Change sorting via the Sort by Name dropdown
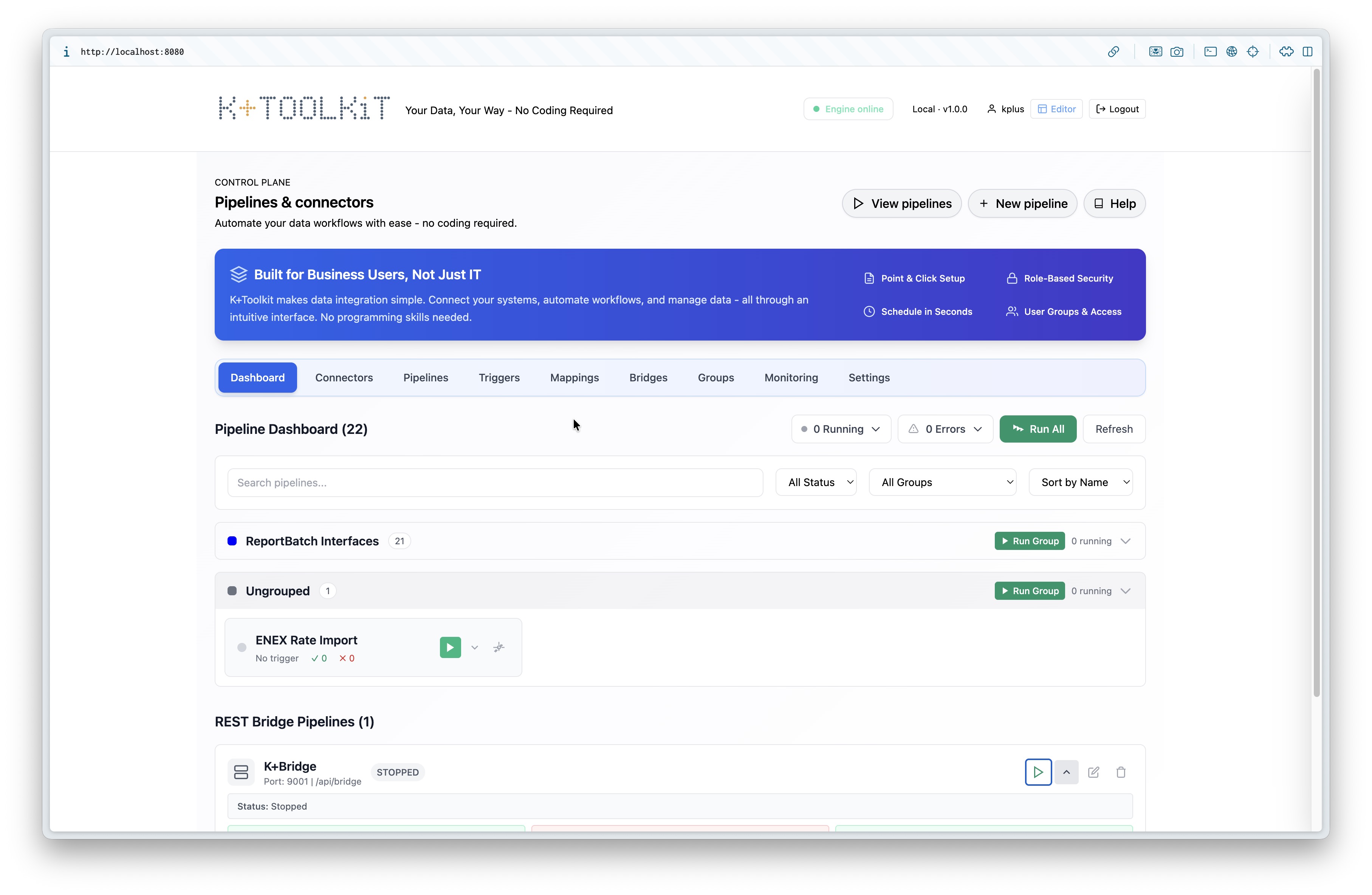 tap(1081, 482)
